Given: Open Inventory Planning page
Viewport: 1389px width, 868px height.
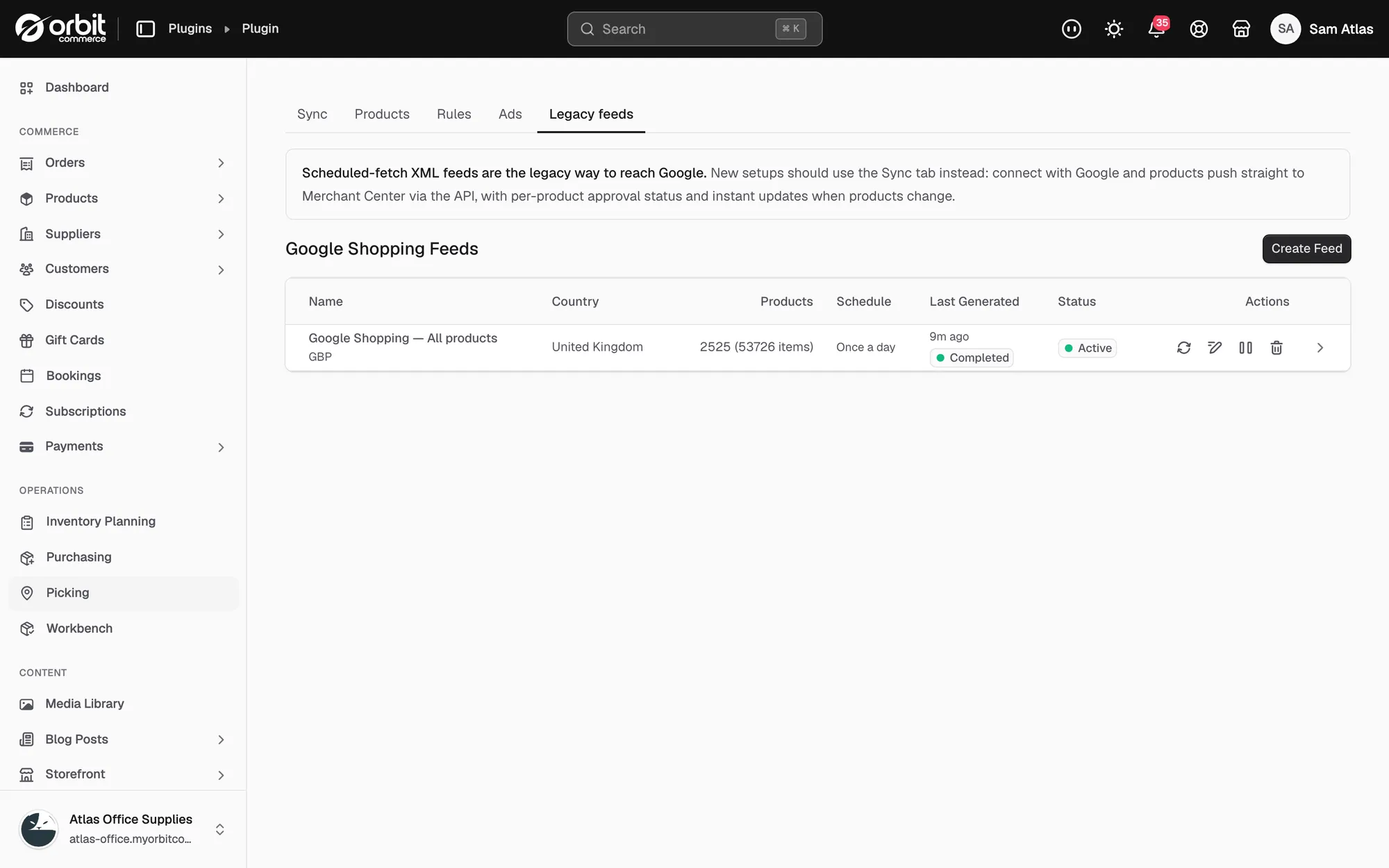Looking at the screenshot, I should [123, 521].
